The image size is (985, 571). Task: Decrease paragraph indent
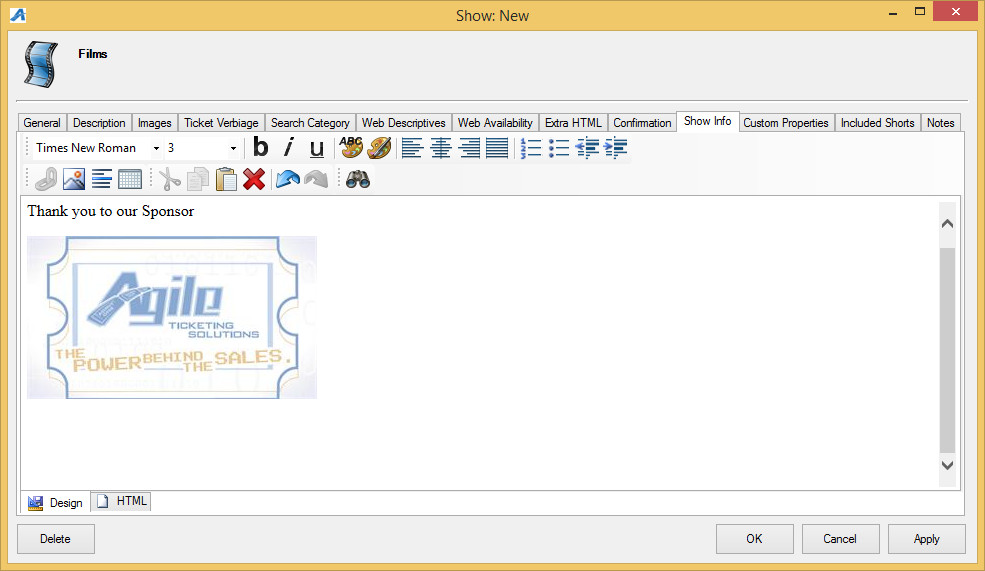coord(587,148)
